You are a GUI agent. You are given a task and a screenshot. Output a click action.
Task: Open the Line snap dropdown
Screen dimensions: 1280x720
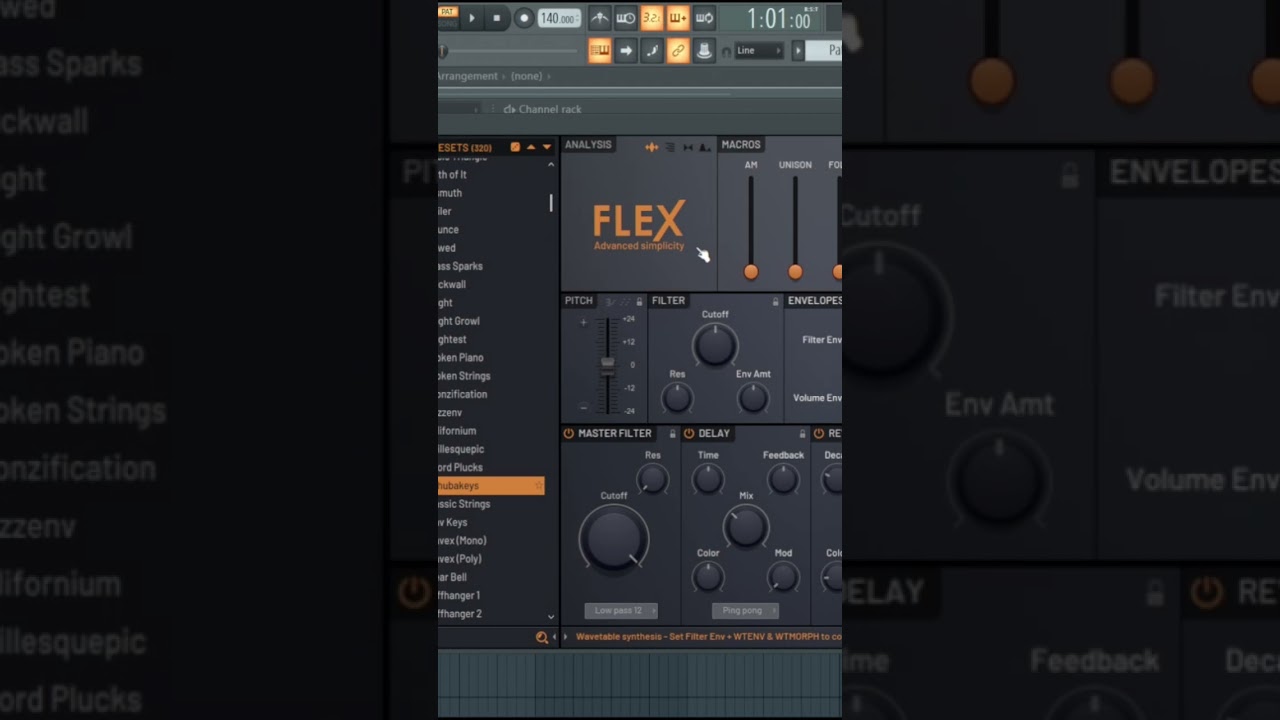point(759,50)
